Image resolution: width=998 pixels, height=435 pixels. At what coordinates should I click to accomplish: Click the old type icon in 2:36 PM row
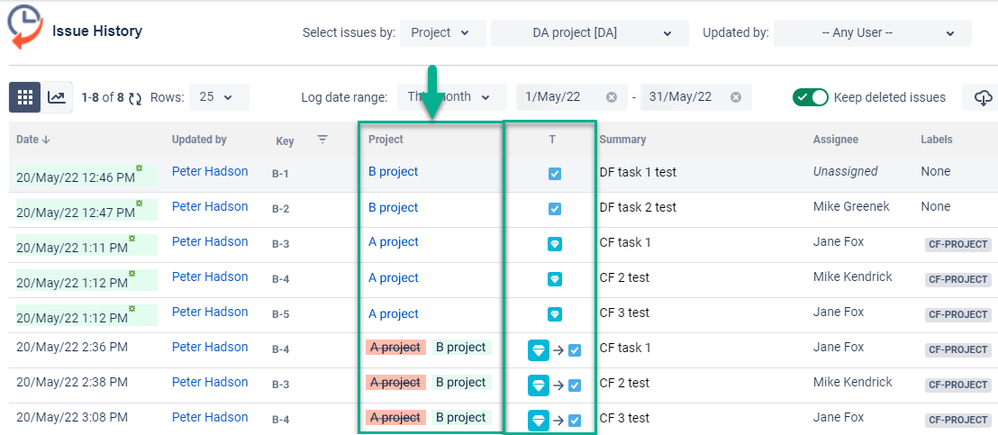(x=538, y=350)
